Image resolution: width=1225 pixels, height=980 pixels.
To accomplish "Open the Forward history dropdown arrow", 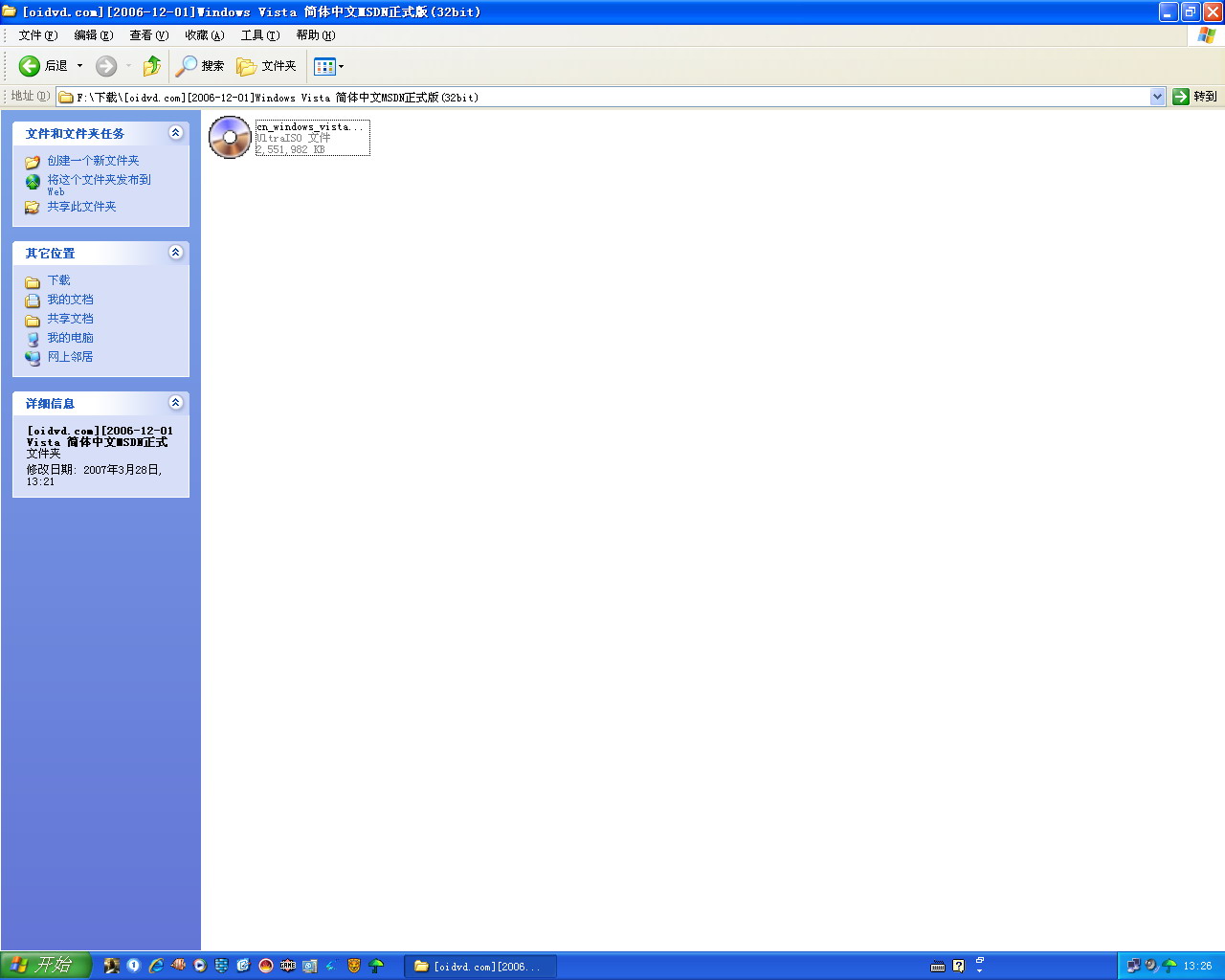I will tap(128, 66).
